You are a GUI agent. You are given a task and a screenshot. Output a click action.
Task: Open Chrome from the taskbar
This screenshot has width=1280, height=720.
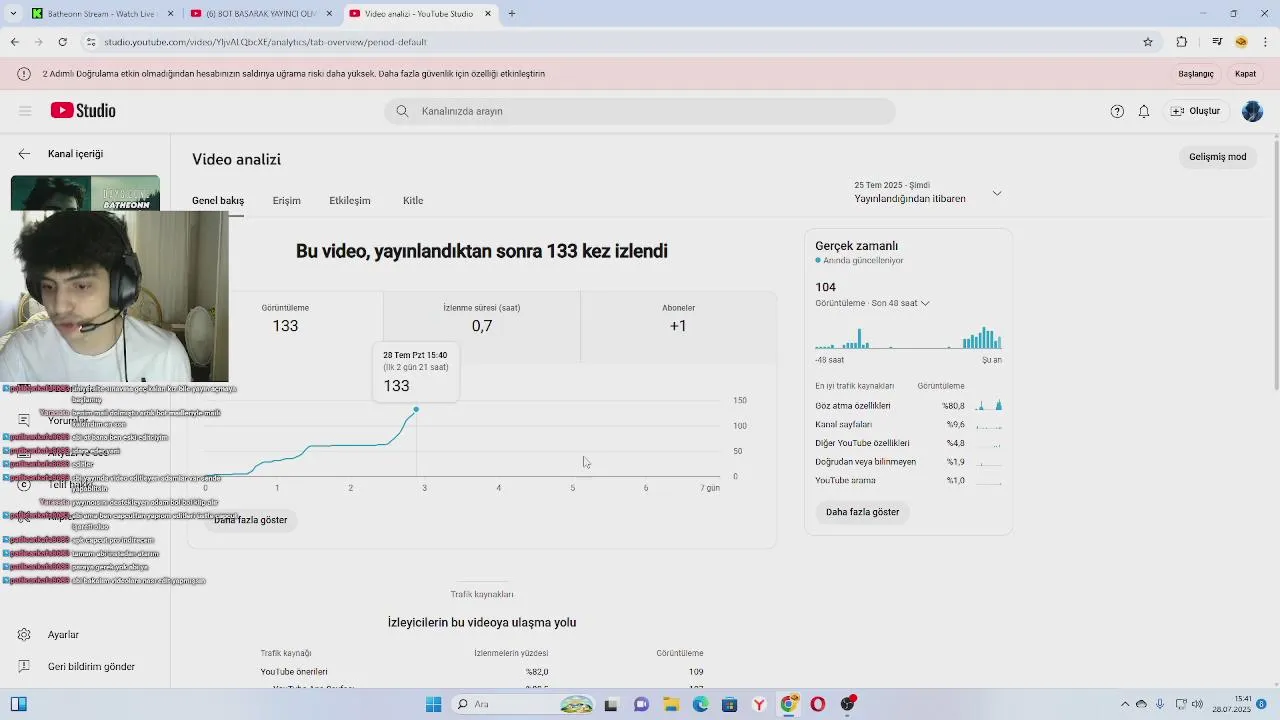click(x=789, y=704)
